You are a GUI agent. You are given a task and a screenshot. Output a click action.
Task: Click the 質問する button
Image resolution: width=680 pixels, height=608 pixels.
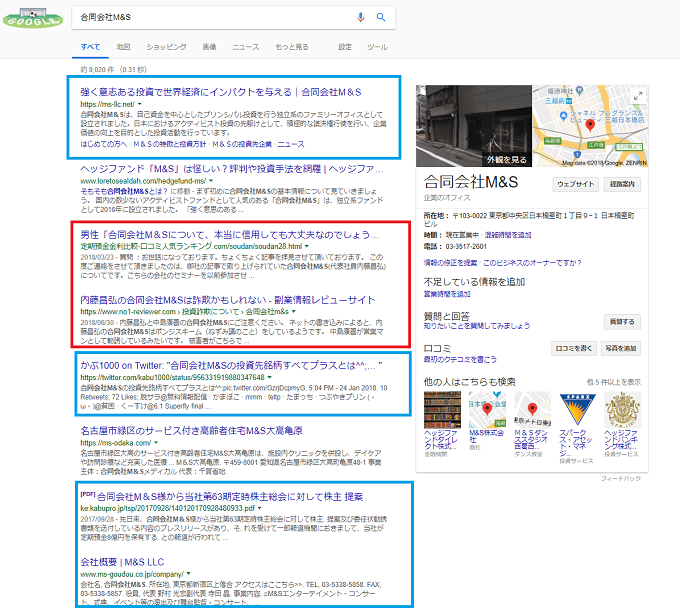click(x=622, y=322)
